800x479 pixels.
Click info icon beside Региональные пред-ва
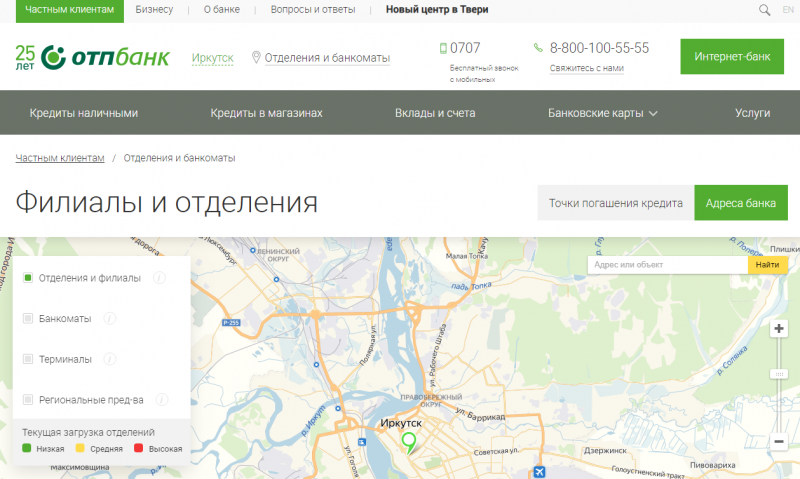point(163,399)
